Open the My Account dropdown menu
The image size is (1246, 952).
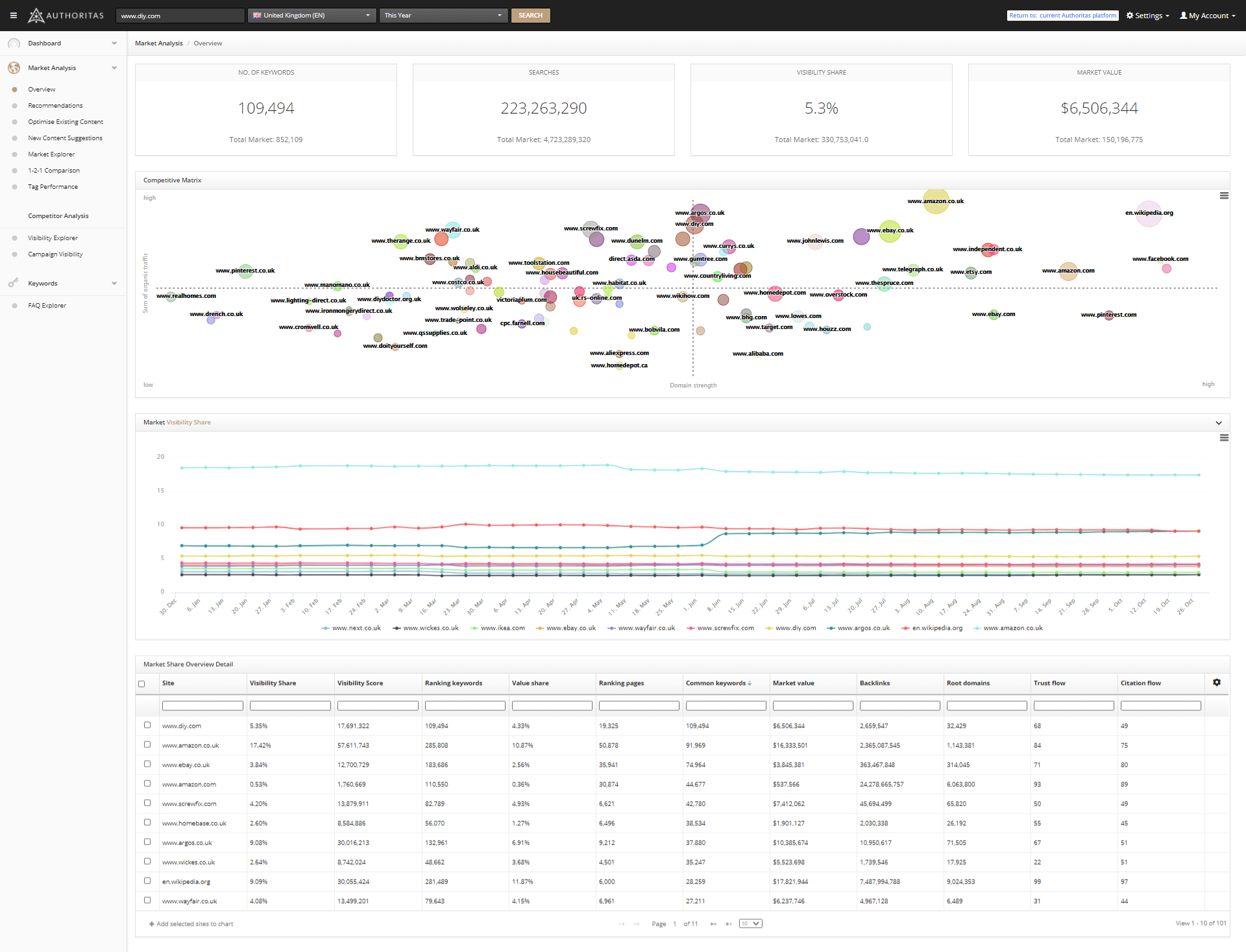tap(1208, 16)
